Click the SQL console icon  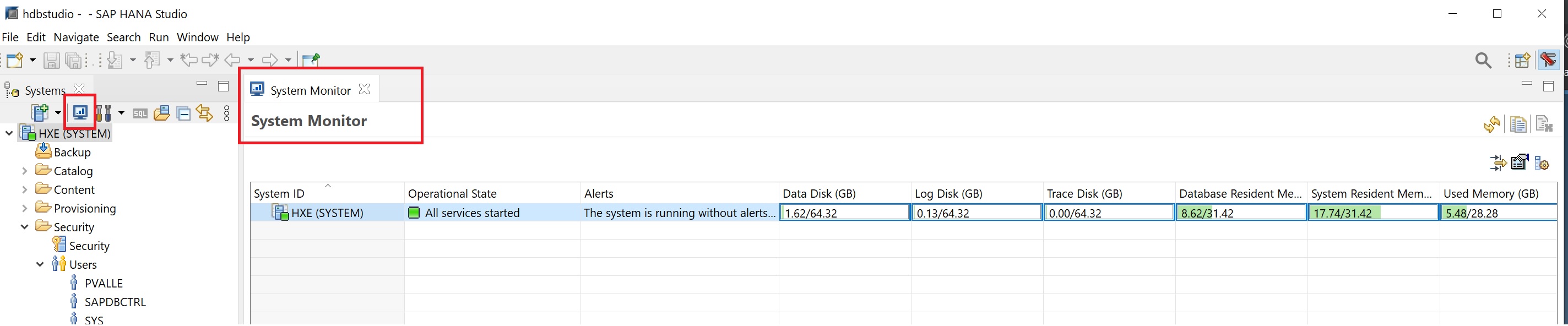(140, 114)
